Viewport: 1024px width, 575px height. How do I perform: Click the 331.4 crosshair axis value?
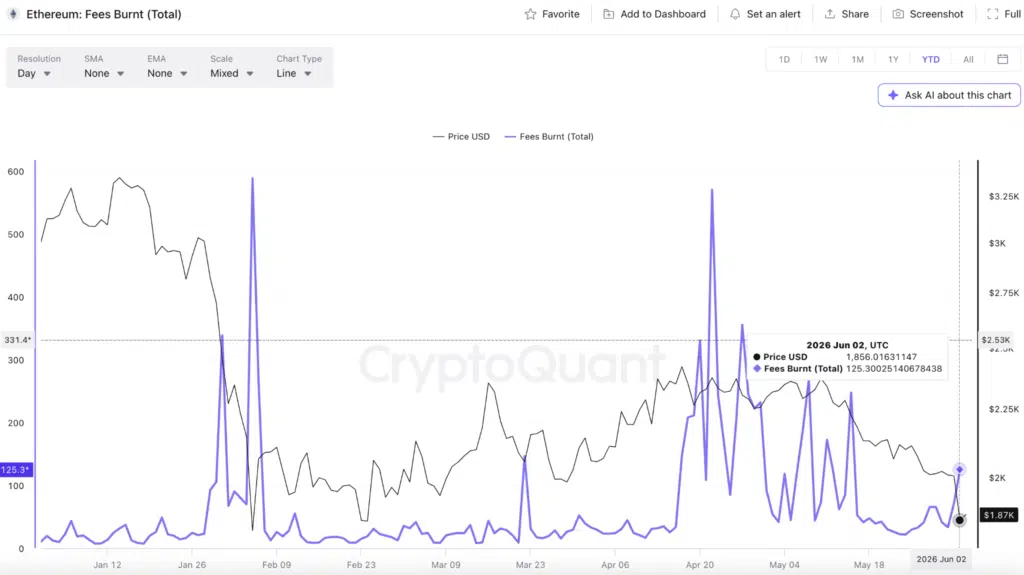click(x=18, y=340)
